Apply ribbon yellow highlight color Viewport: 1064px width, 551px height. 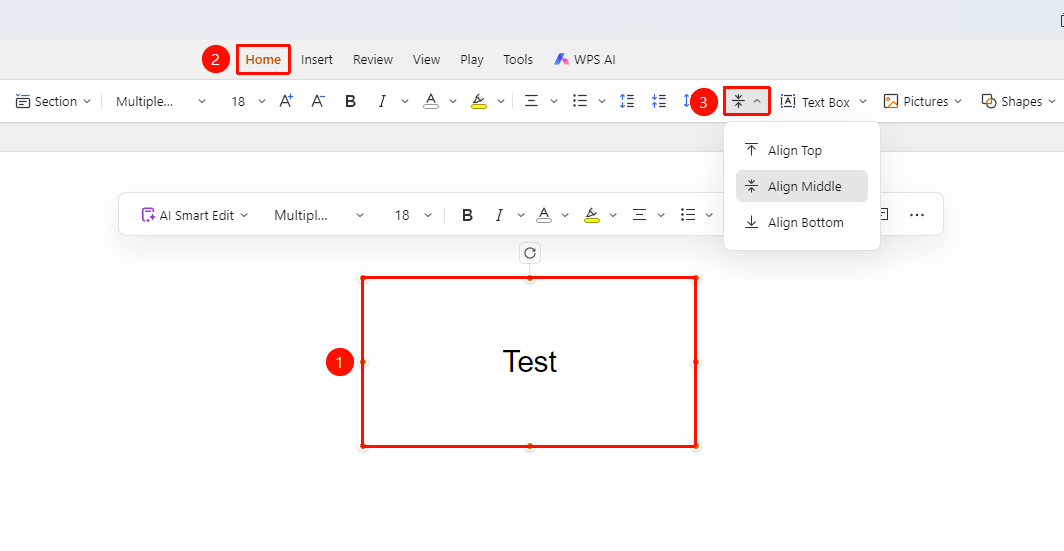point(478,101)
